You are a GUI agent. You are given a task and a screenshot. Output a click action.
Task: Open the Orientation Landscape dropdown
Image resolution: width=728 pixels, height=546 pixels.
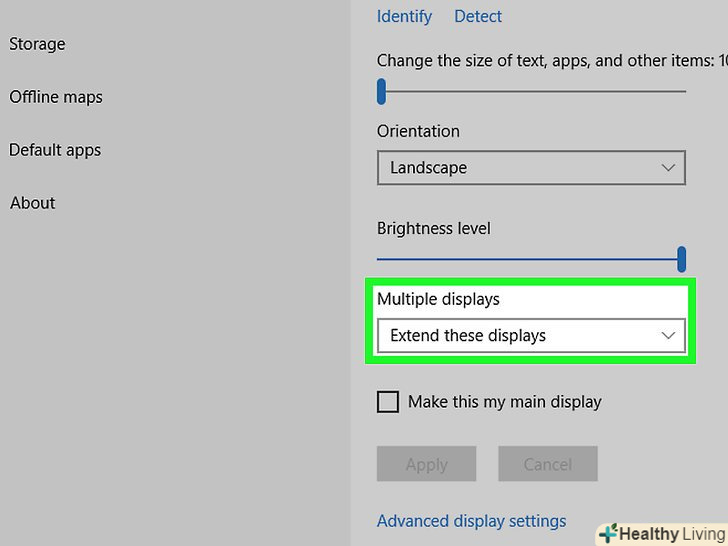[x=530, y=168]
